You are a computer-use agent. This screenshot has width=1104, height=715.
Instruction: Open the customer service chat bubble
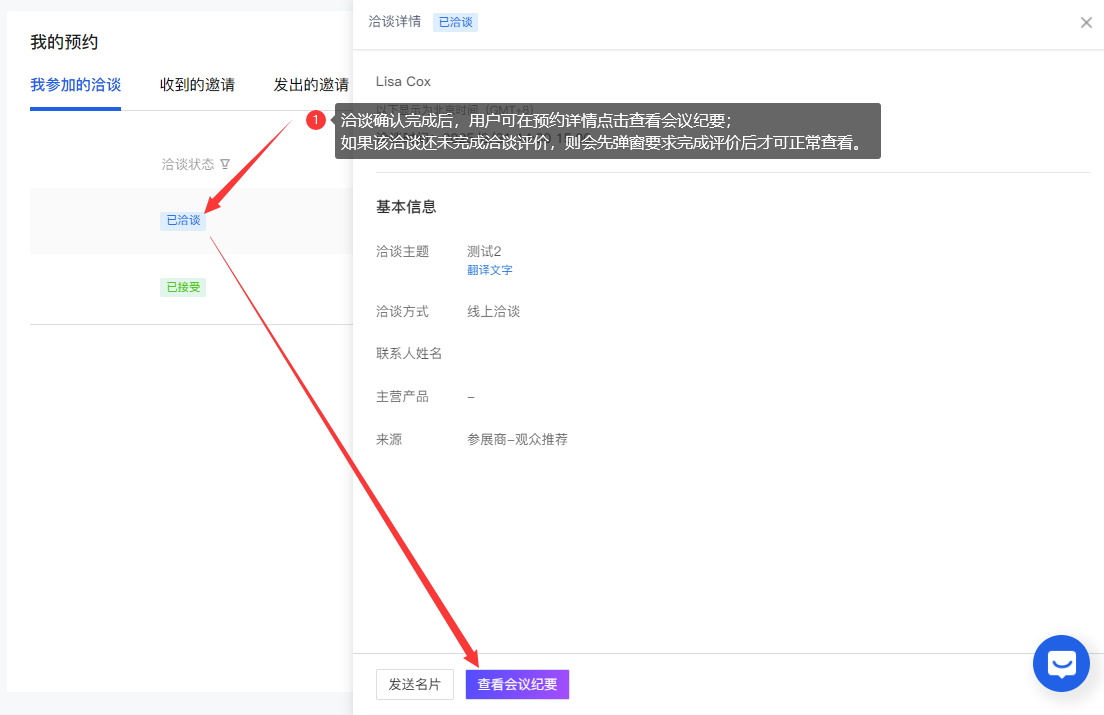1061,663
